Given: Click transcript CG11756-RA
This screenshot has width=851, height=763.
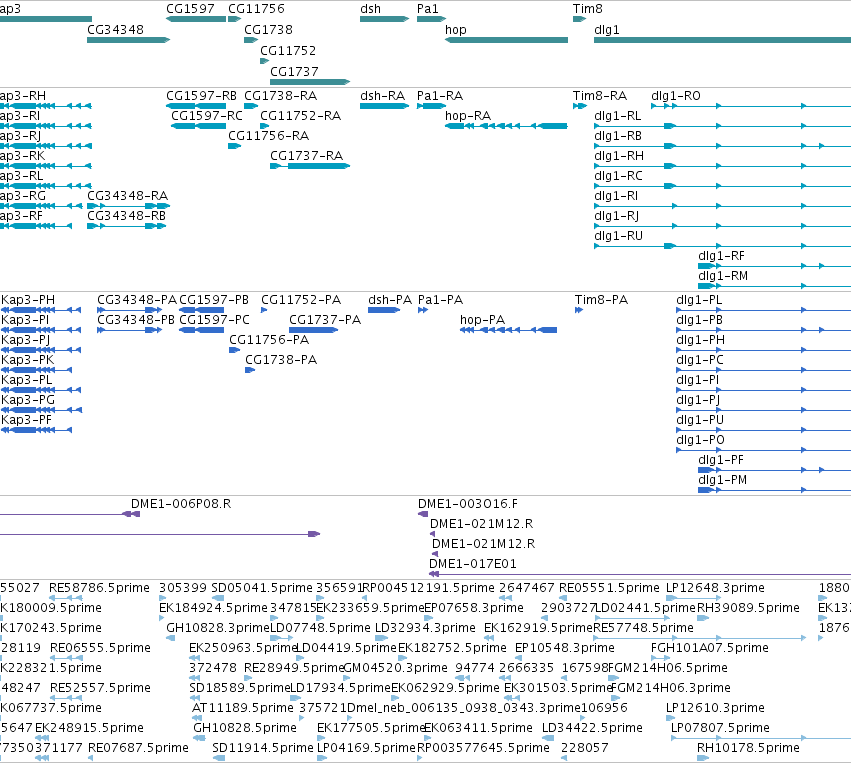Looking at the screenshot, I should click(x=234, y=146).
